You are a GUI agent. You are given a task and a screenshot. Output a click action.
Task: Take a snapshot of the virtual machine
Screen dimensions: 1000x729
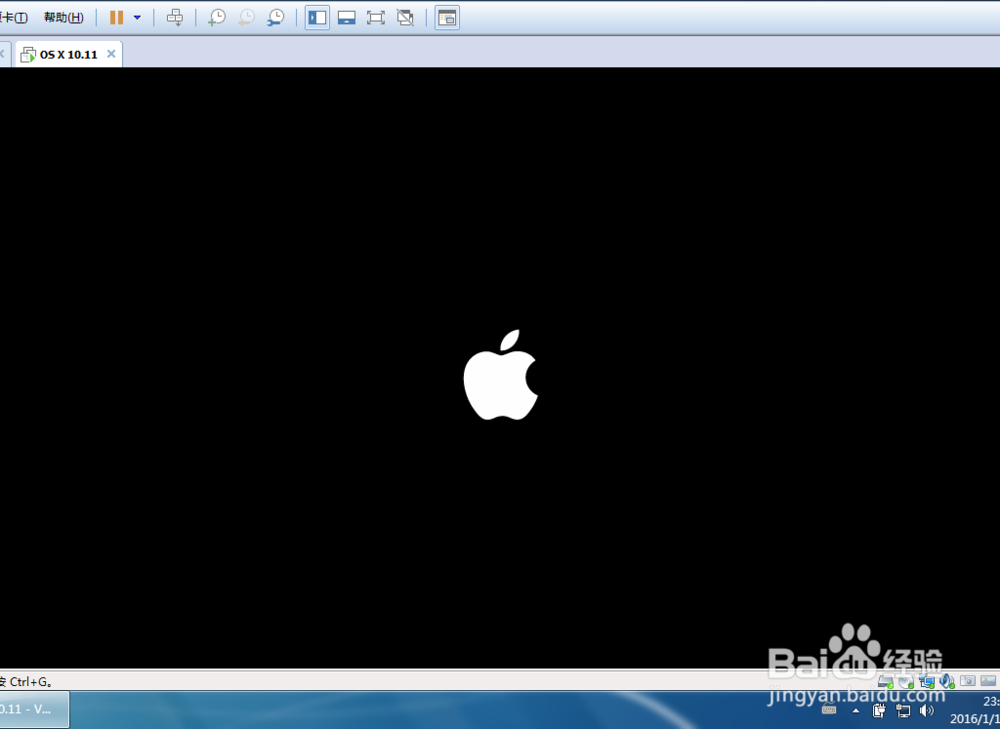tap(217, 17)
